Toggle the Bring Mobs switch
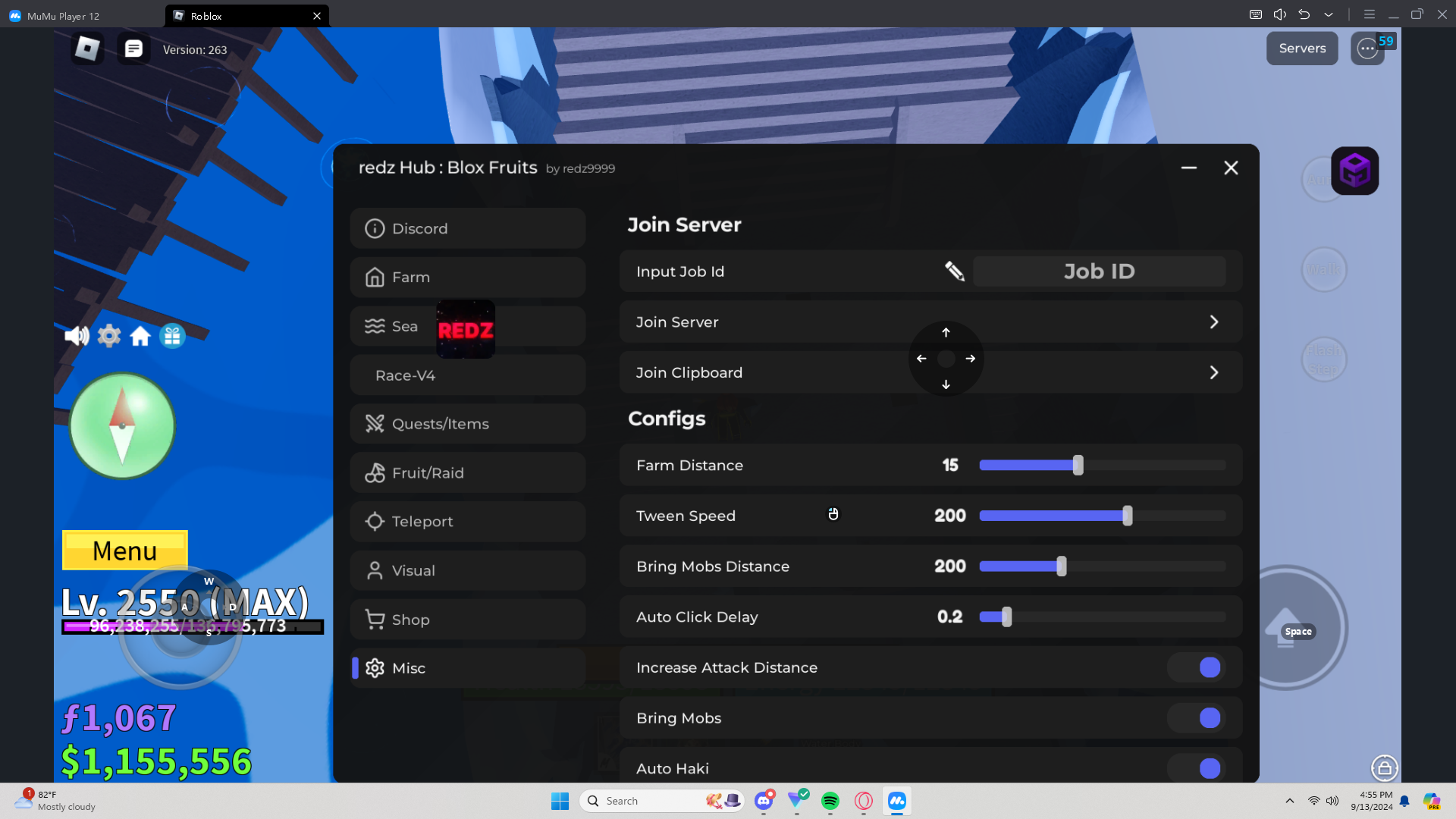 [x=1197, y=718]
